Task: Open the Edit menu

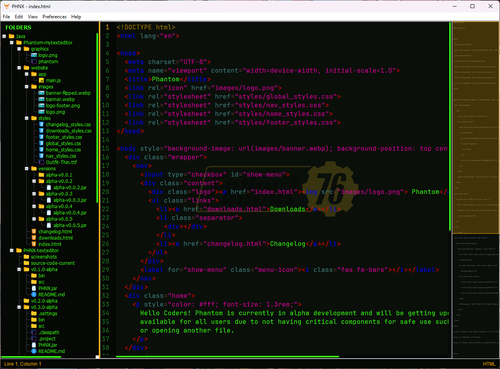Action: click(19, 17)
